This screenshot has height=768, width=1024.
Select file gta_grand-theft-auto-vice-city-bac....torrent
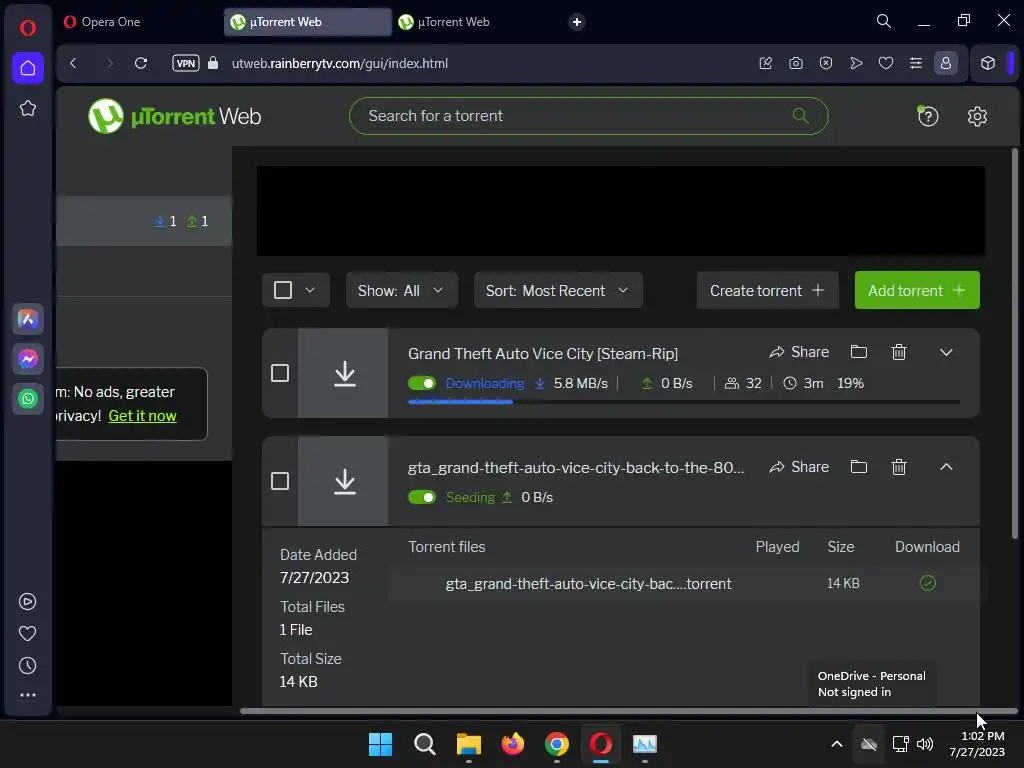point(588,583)
